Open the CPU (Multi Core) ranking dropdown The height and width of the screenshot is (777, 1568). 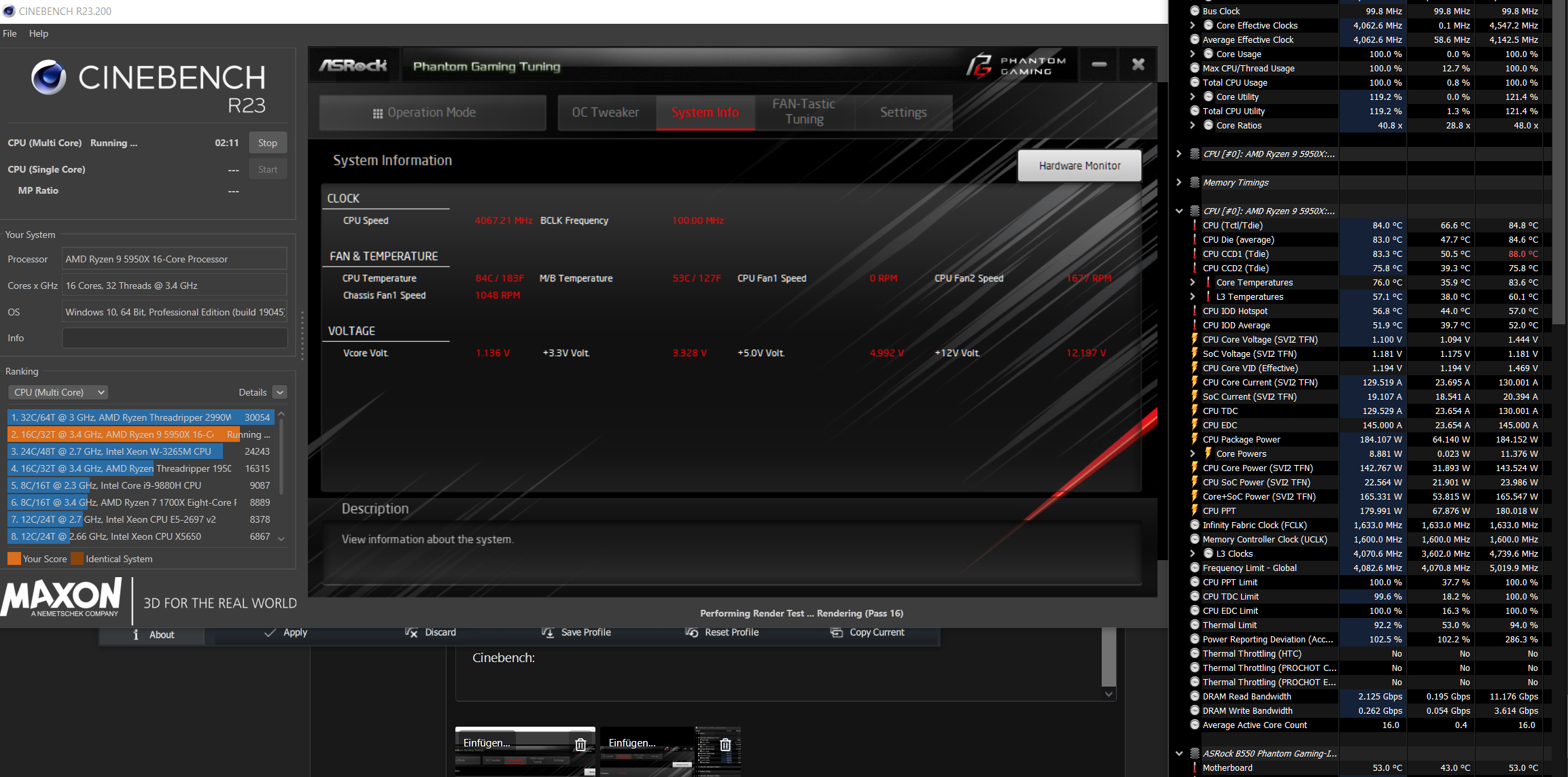tap(58, 392)
